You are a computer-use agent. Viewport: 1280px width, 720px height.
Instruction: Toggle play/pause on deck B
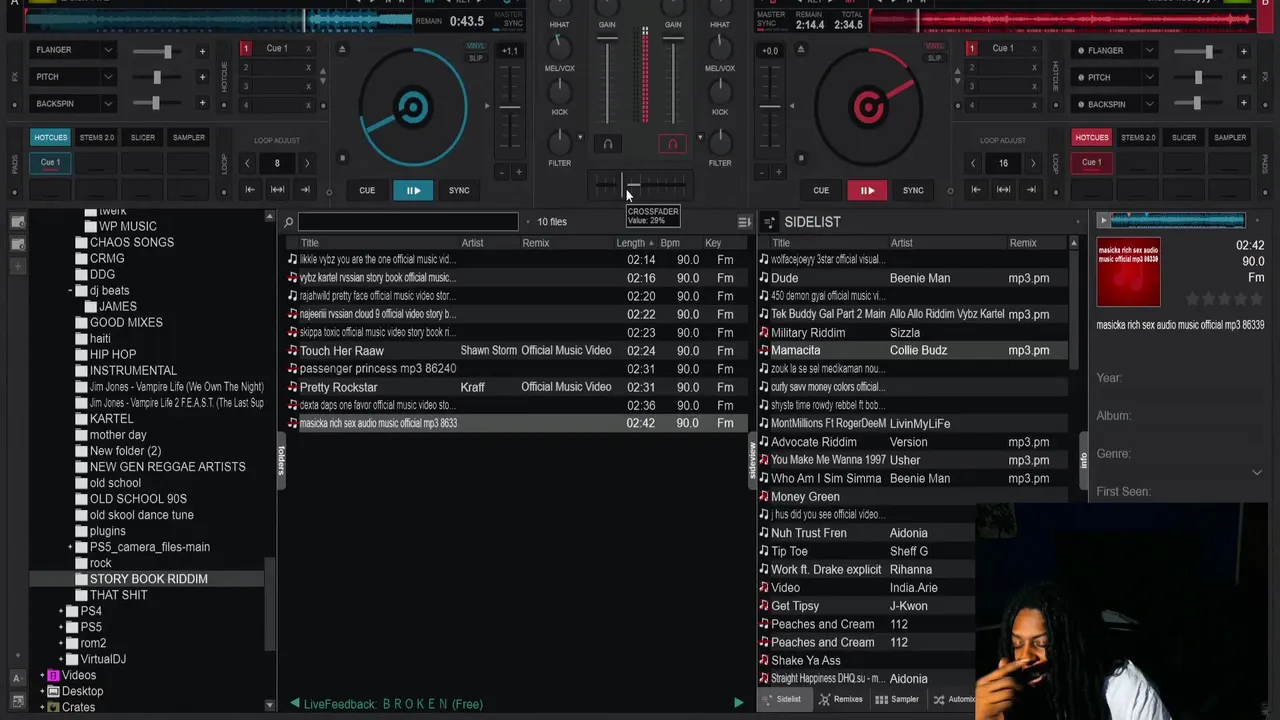tap(867, 190)
